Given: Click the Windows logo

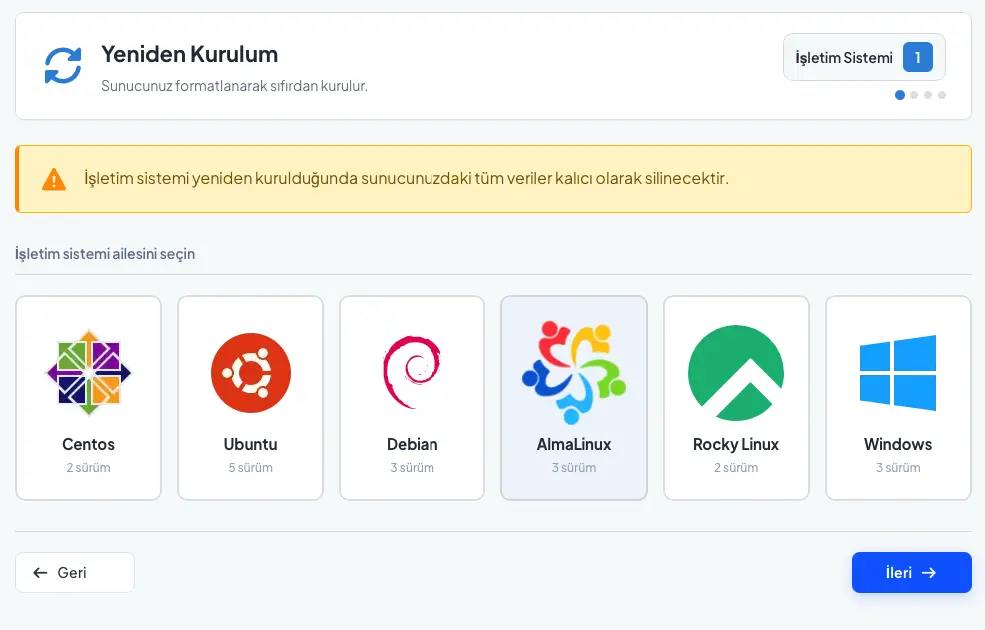Looking at the screenshot, I should 897,373.
